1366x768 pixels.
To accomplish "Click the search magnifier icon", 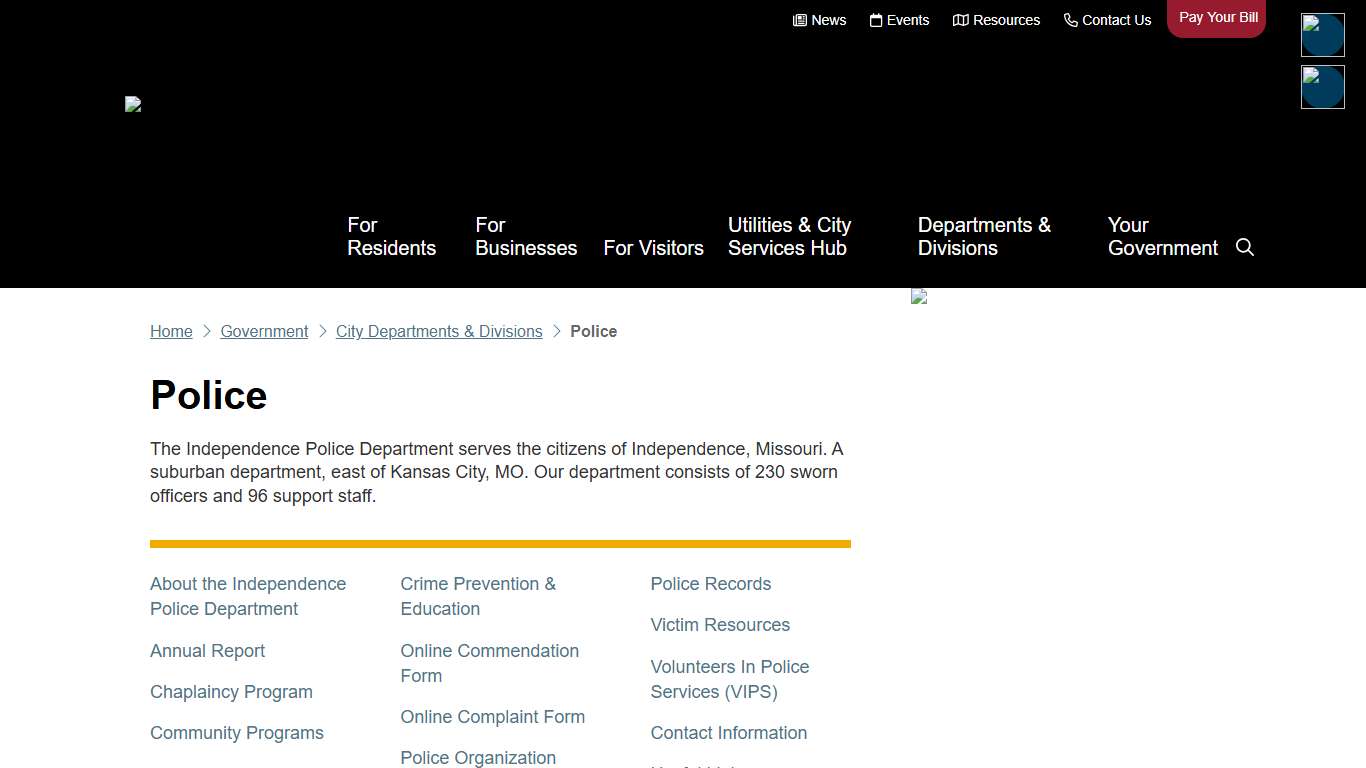I will coord(1245,247).
